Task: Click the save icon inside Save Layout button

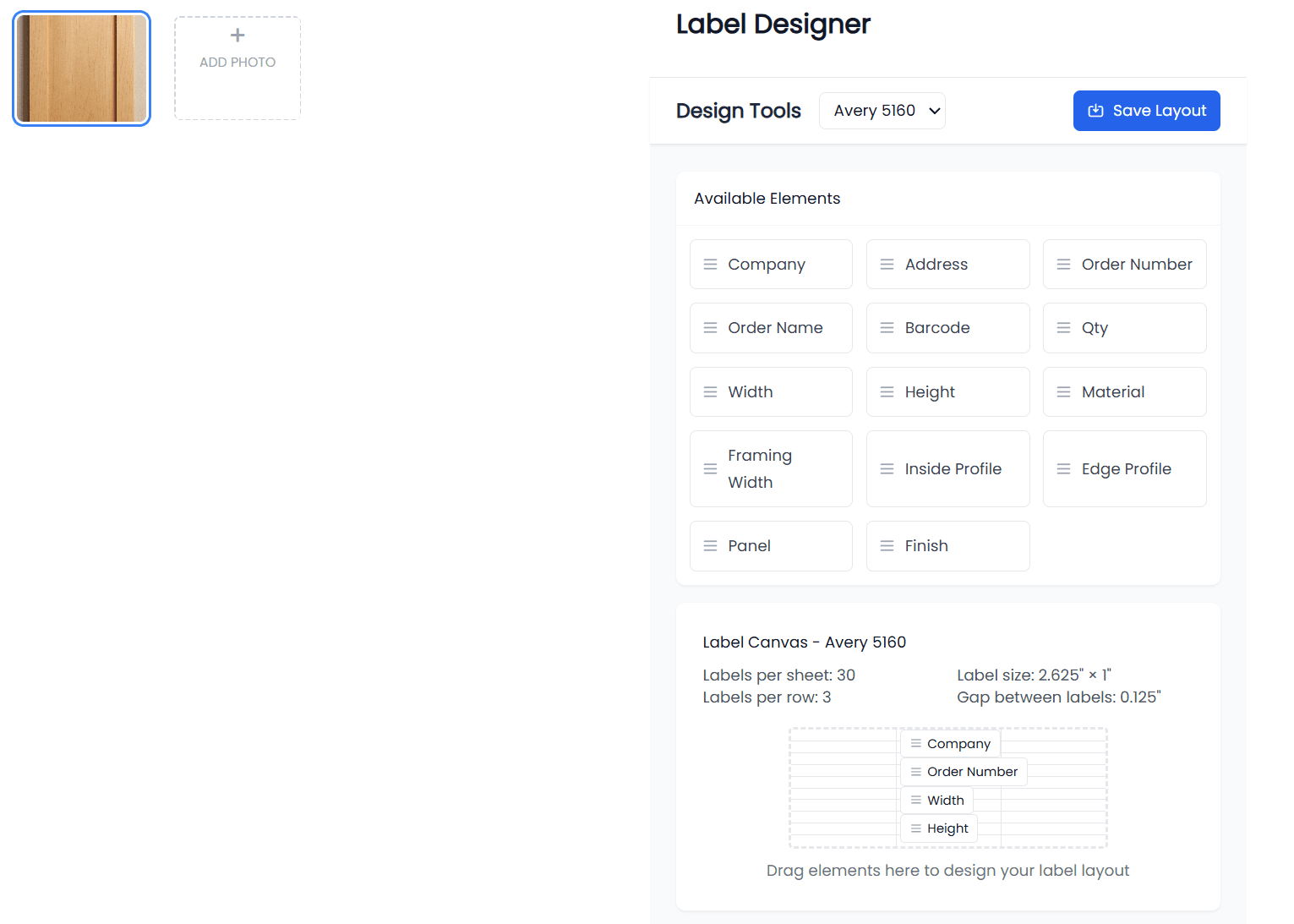Action: [x=1097, y=110]
